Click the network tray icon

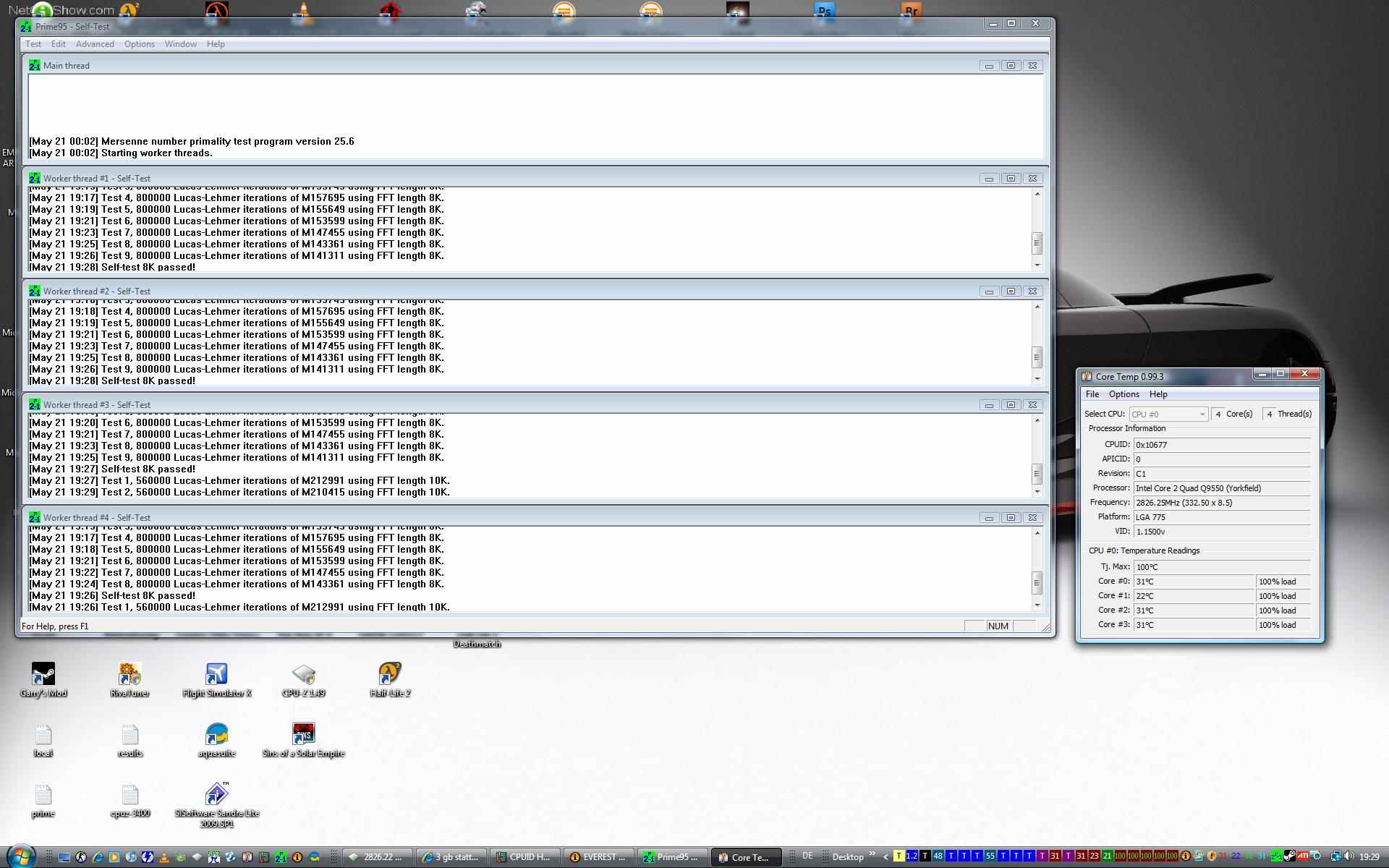[1336, 856]
